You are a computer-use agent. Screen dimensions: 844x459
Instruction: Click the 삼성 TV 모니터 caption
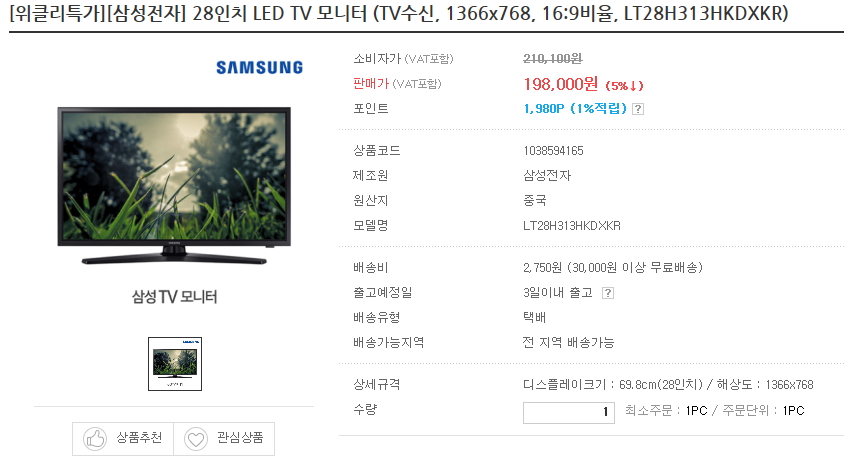174,296
